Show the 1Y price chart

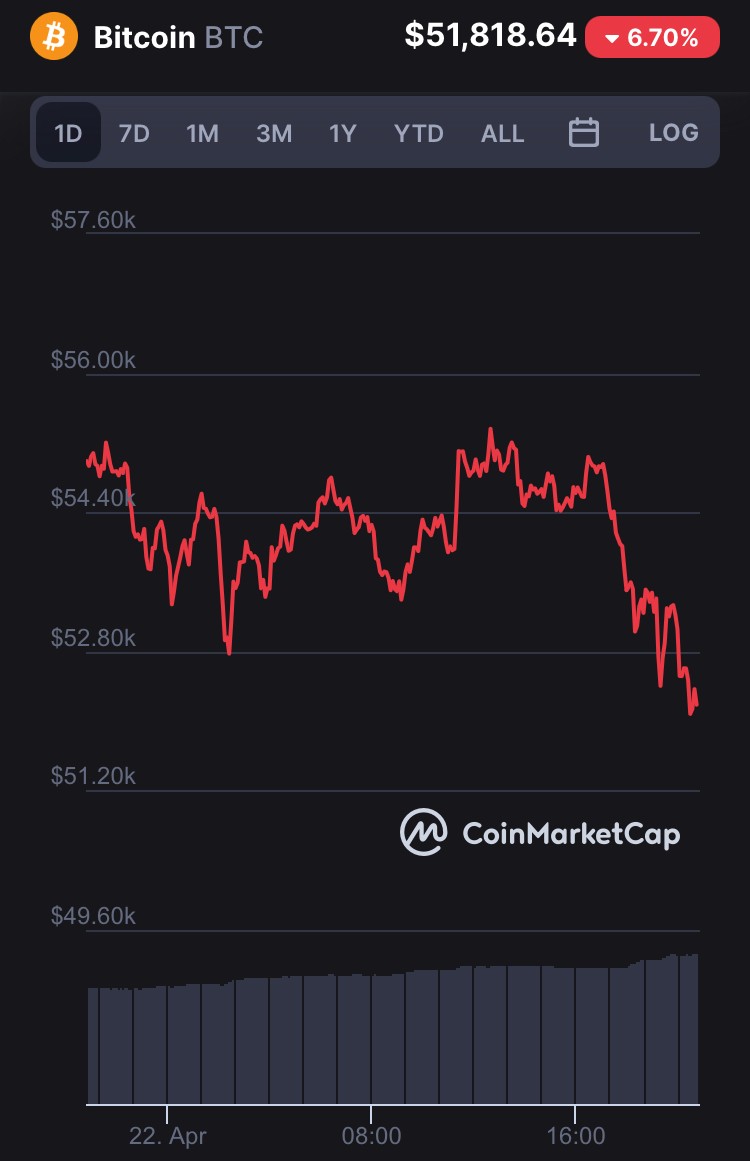click(343, 133)
